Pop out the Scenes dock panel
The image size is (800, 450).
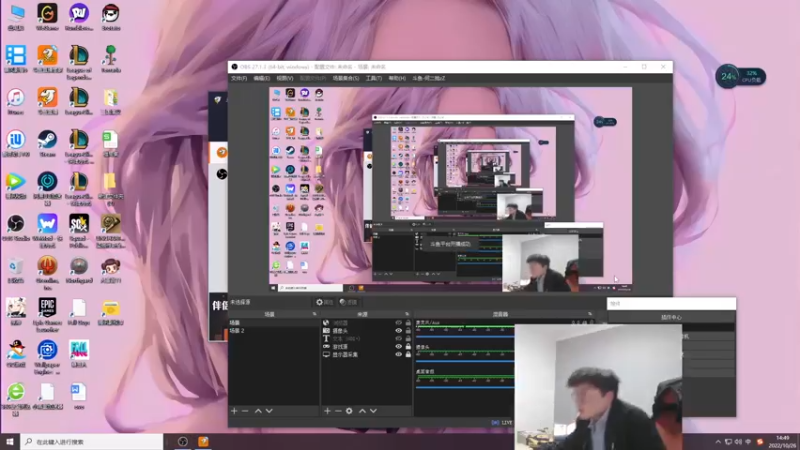(x=314, y=314)
